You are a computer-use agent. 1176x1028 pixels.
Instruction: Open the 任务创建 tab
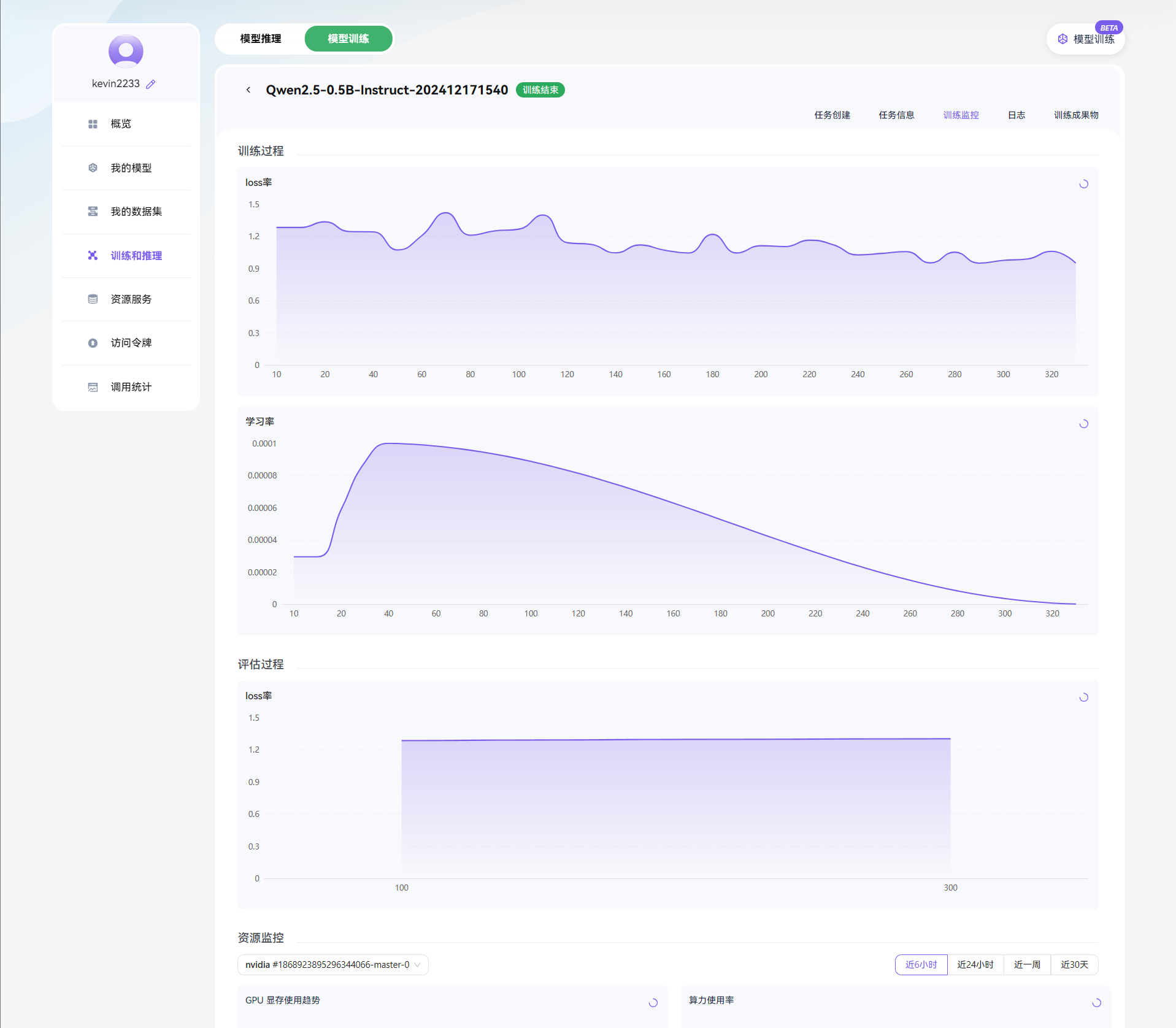coord(832,115)
